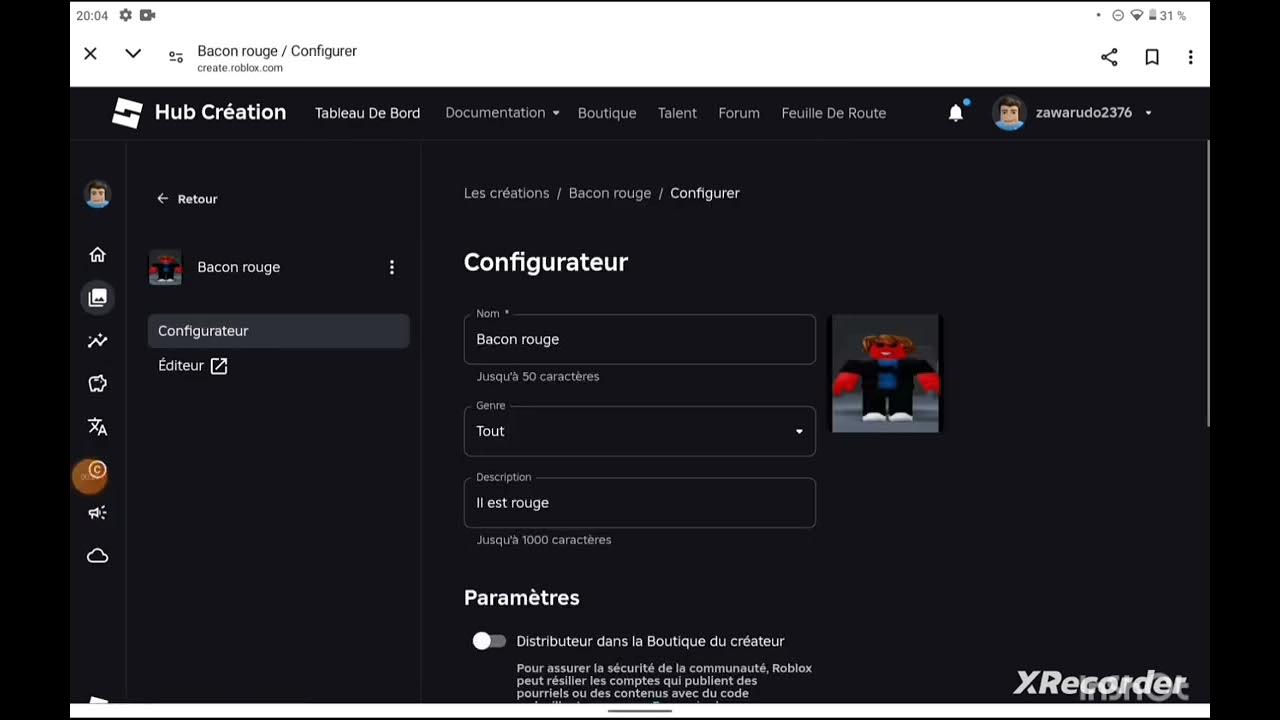The width and height of the screenshot is (1280, 720).
Task: Open translation sidebar icon
Action: coord(97,427)
